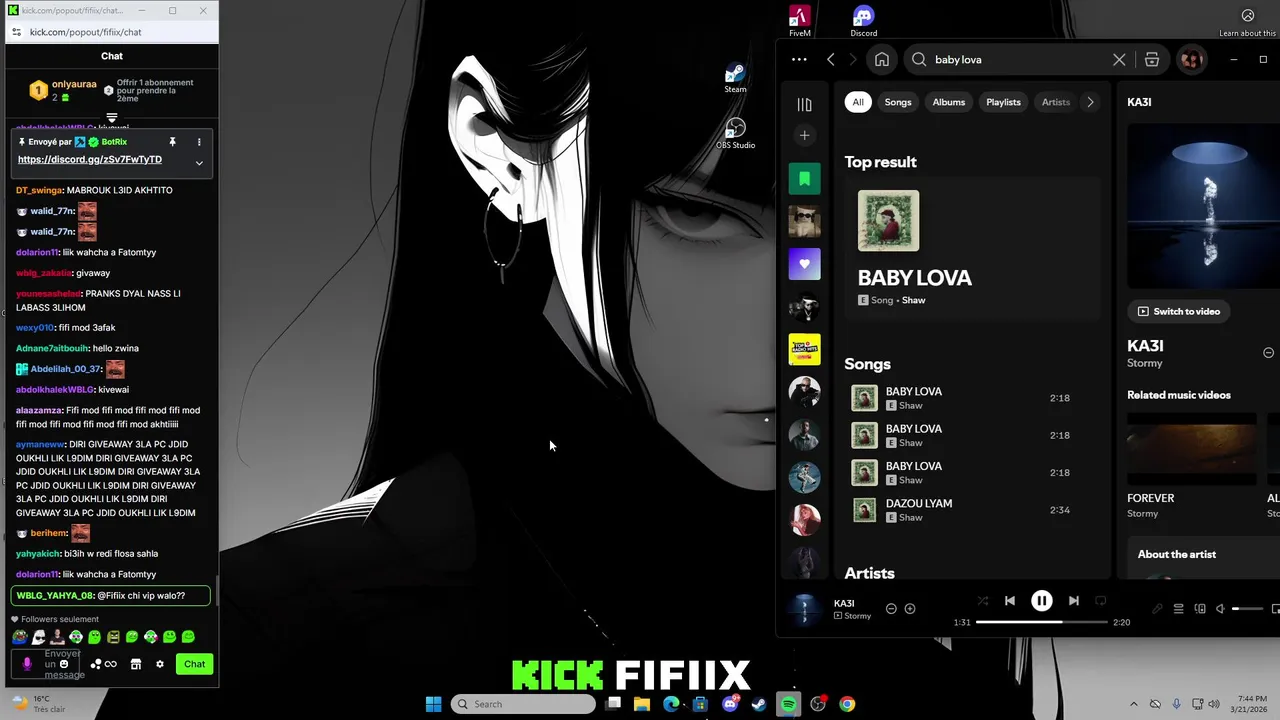Open the emoji picker smiley icon
The width and height of the screenshot is (1280, 720).
(64, 664)
